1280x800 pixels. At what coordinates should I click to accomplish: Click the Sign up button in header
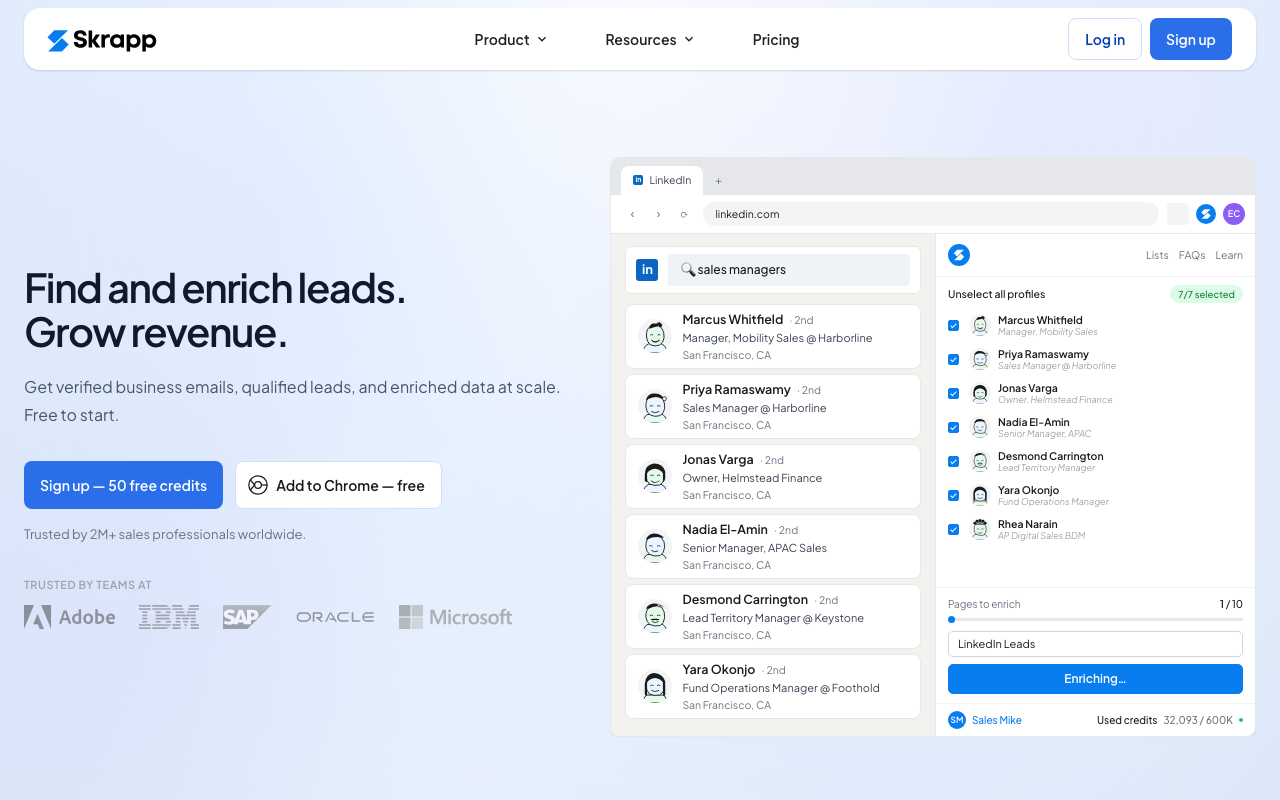coord(1191,39)
